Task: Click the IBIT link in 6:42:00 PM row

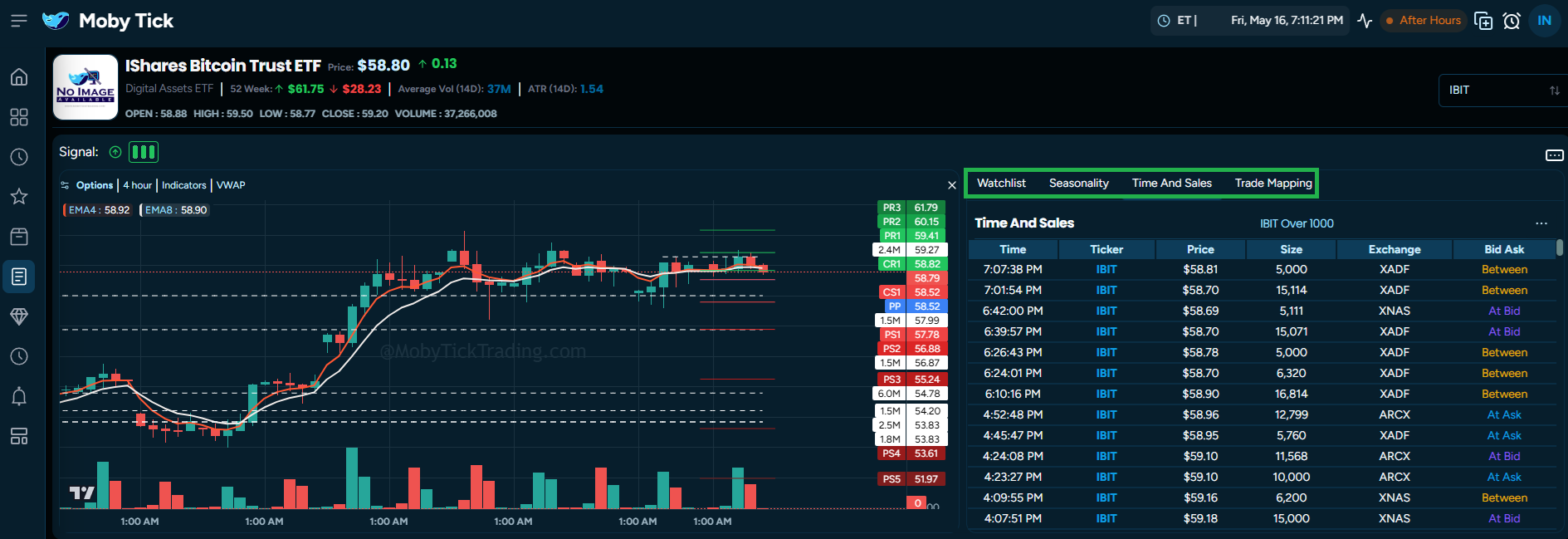Action: [1106, 311]
